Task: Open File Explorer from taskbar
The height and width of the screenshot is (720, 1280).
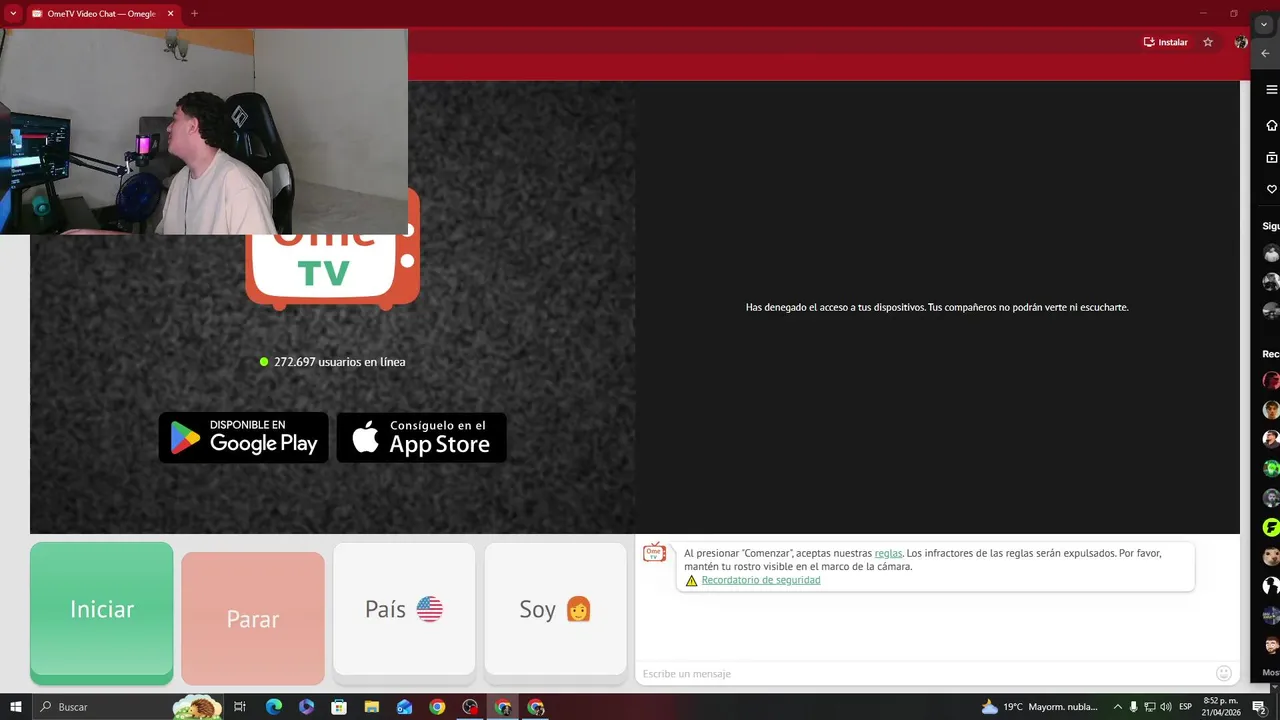Action: click(x=372, y=707)
